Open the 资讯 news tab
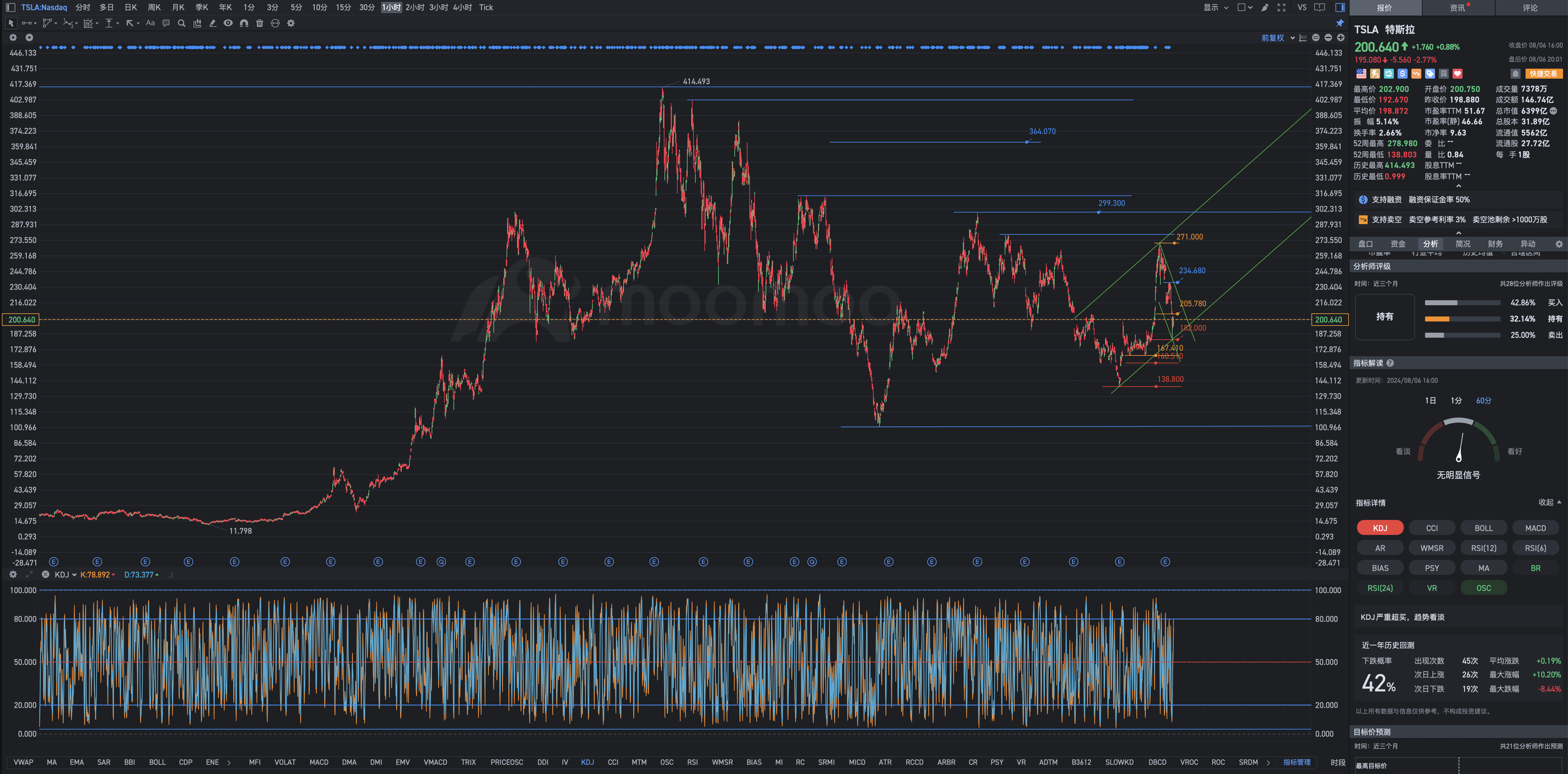Image resolution: width=1568 pixels, height=774 pixels. (1457, 8)
